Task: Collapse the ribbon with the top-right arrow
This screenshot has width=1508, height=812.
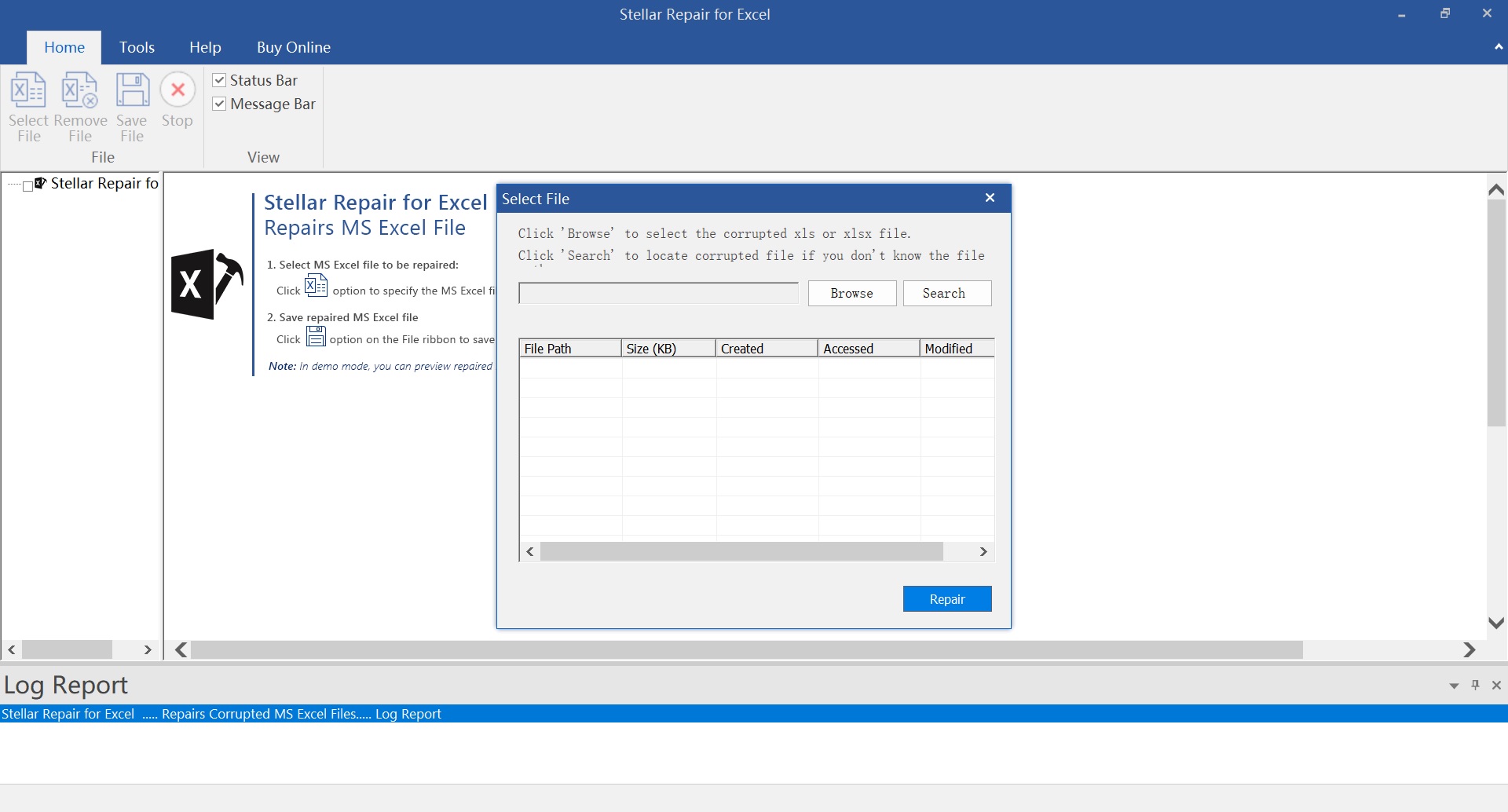Action: 1499,47
